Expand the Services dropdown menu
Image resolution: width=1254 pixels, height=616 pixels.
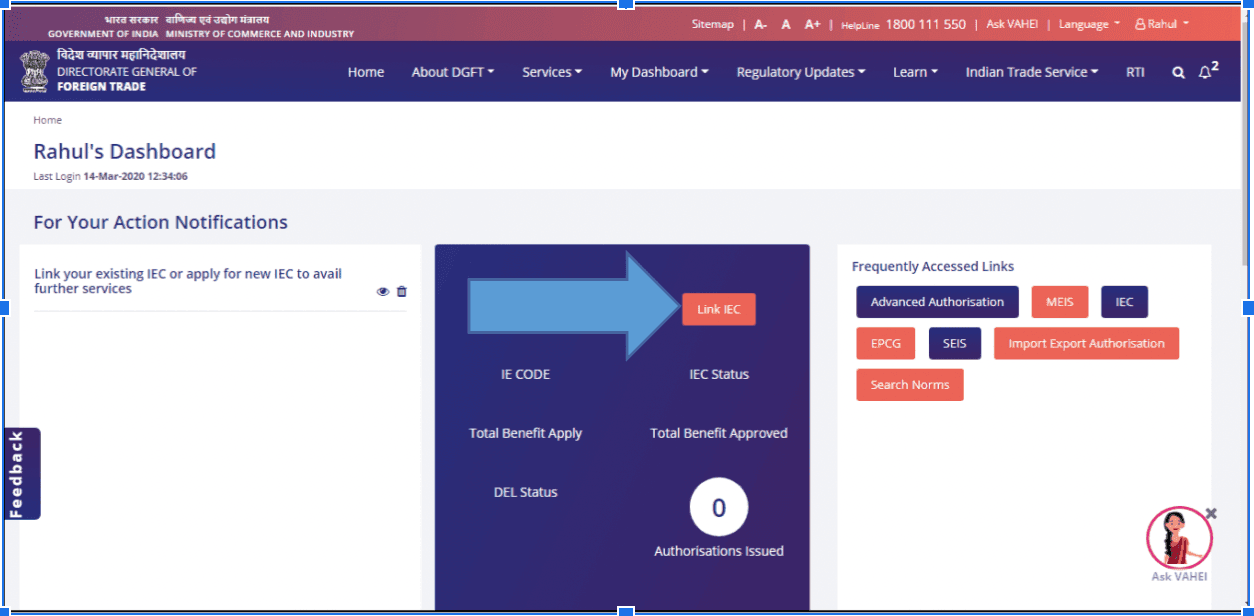551,72
